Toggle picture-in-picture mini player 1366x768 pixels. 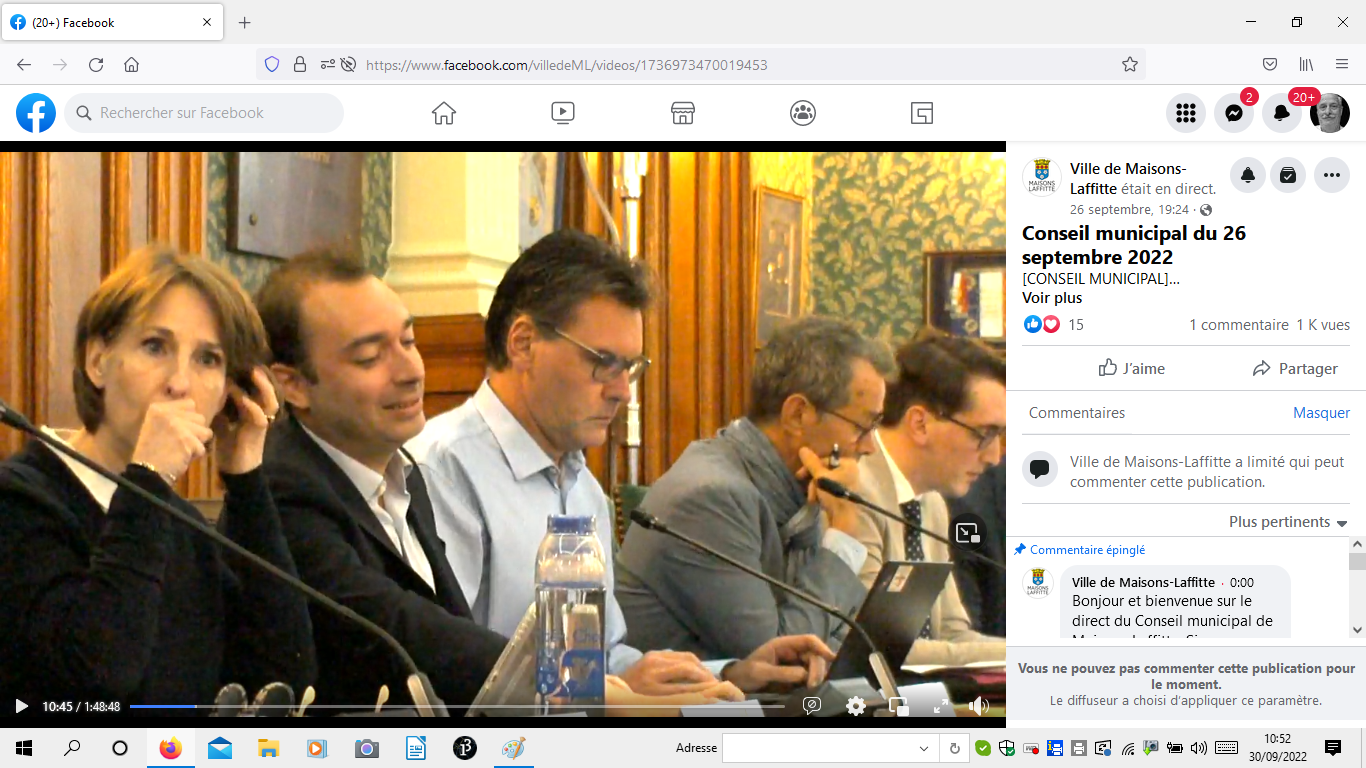point(899,706)
